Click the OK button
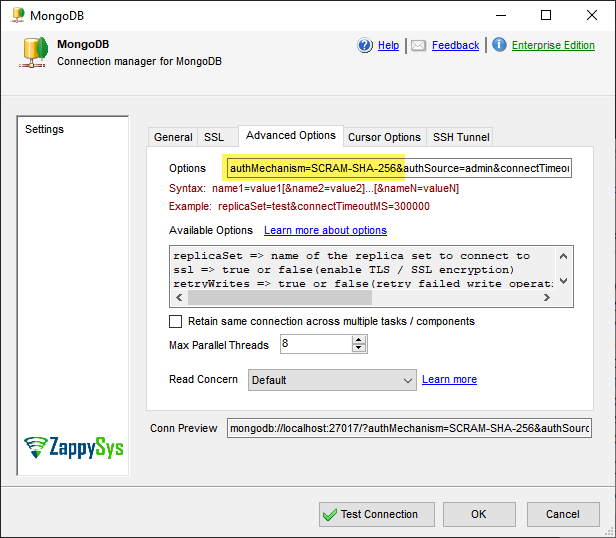 click(479, 514)
